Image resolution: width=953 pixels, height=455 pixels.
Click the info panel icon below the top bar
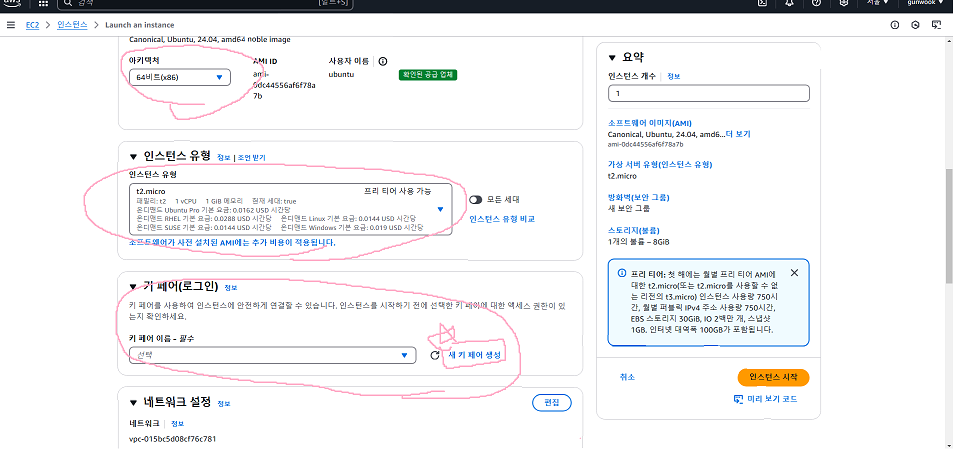coord(895,25)
